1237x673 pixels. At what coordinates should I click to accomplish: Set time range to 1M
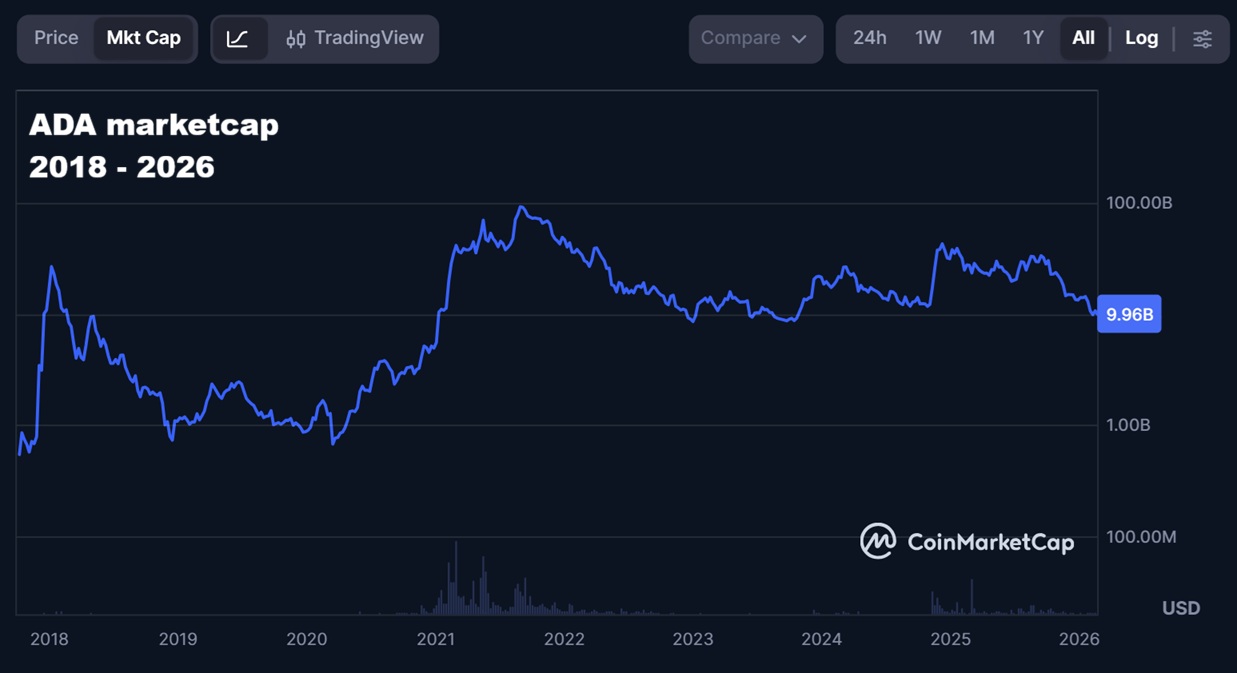(982, 38)
